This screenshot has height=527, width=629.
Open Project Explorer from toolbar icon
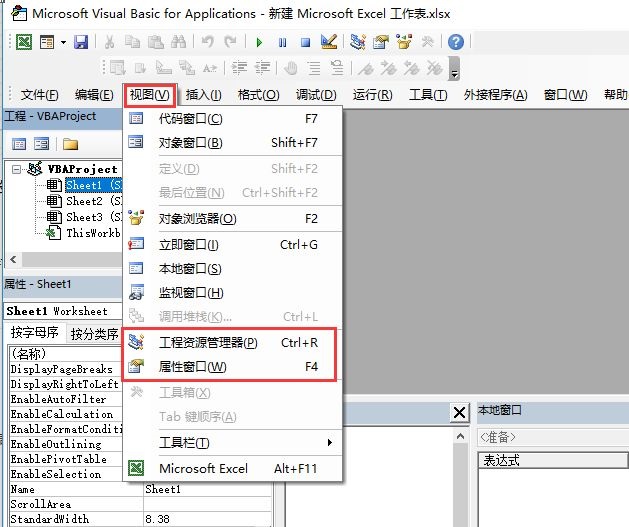click(357, 42)
